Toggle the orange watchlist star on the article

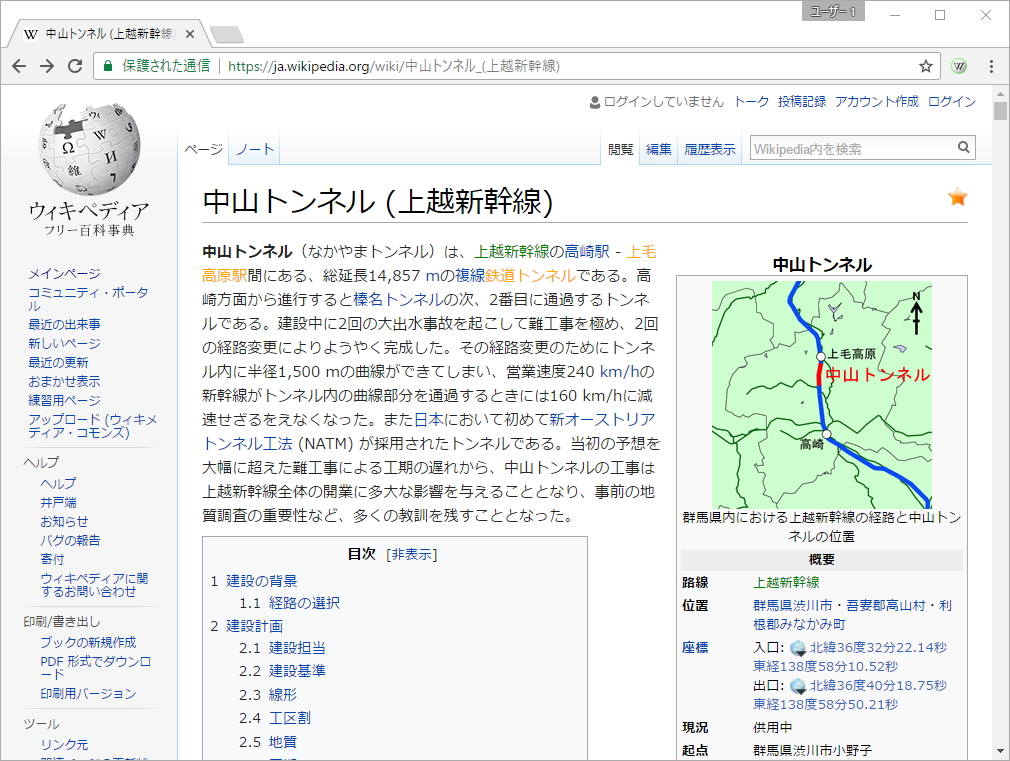click(x=957, y=198)
